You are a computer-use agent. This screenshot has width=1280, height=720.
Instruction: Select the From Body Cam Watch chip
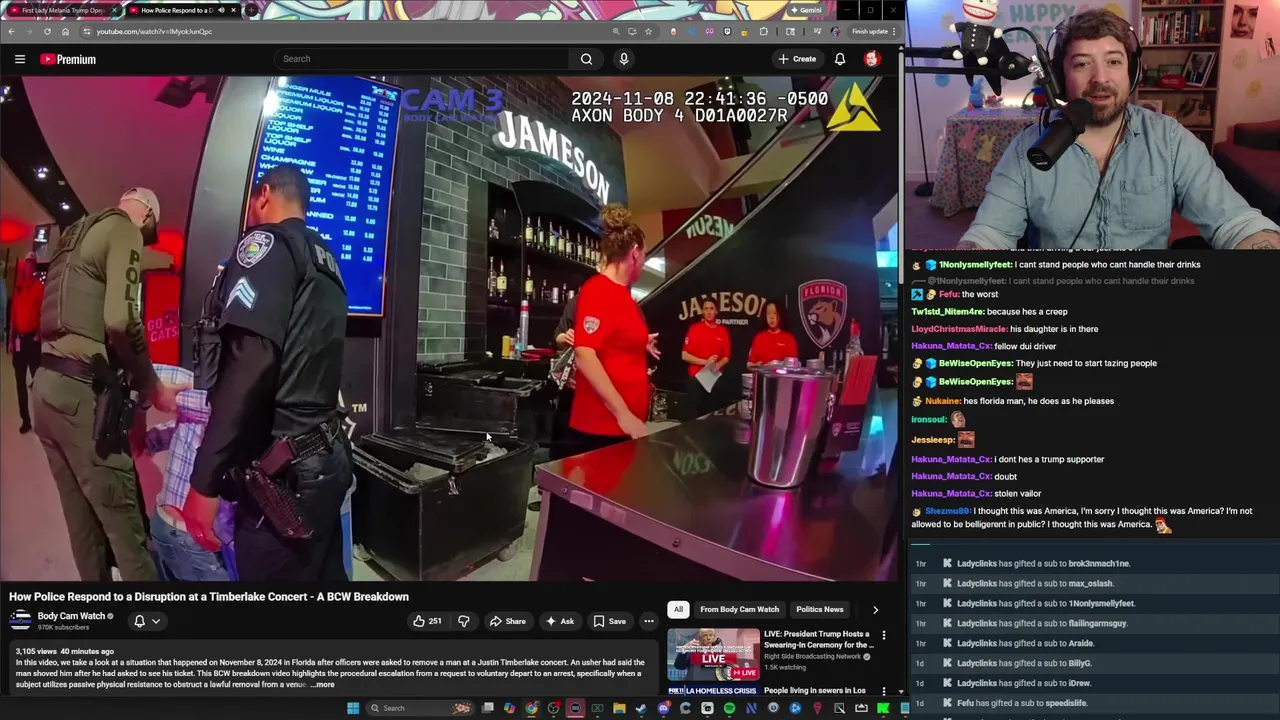(x=739, y=609)
